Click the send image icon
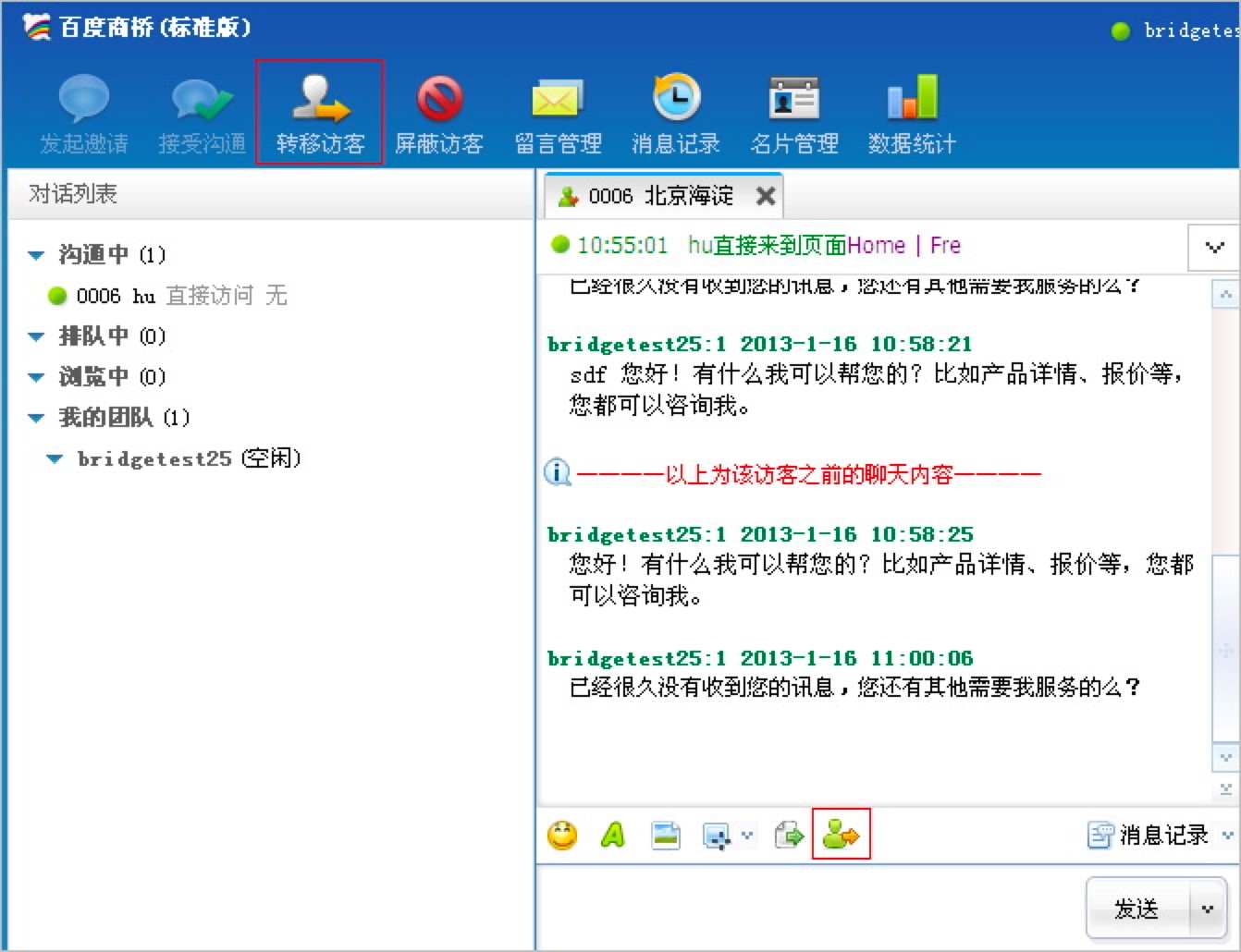The image size is (1241, 952). coord(665,836)
